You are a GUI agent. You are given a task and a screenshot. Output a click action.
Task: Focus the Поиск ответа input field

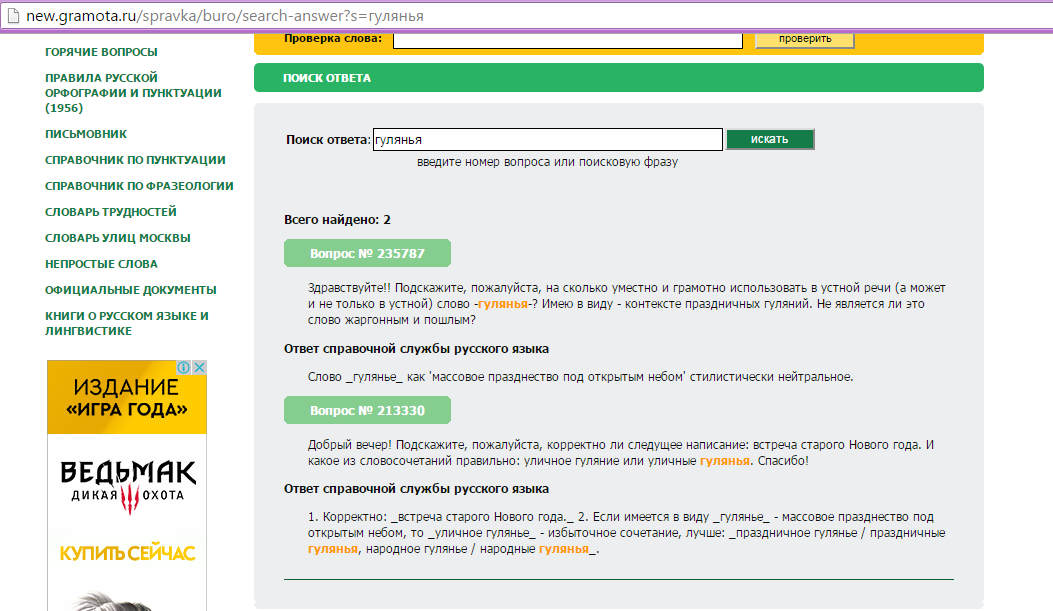pos(547,140)
